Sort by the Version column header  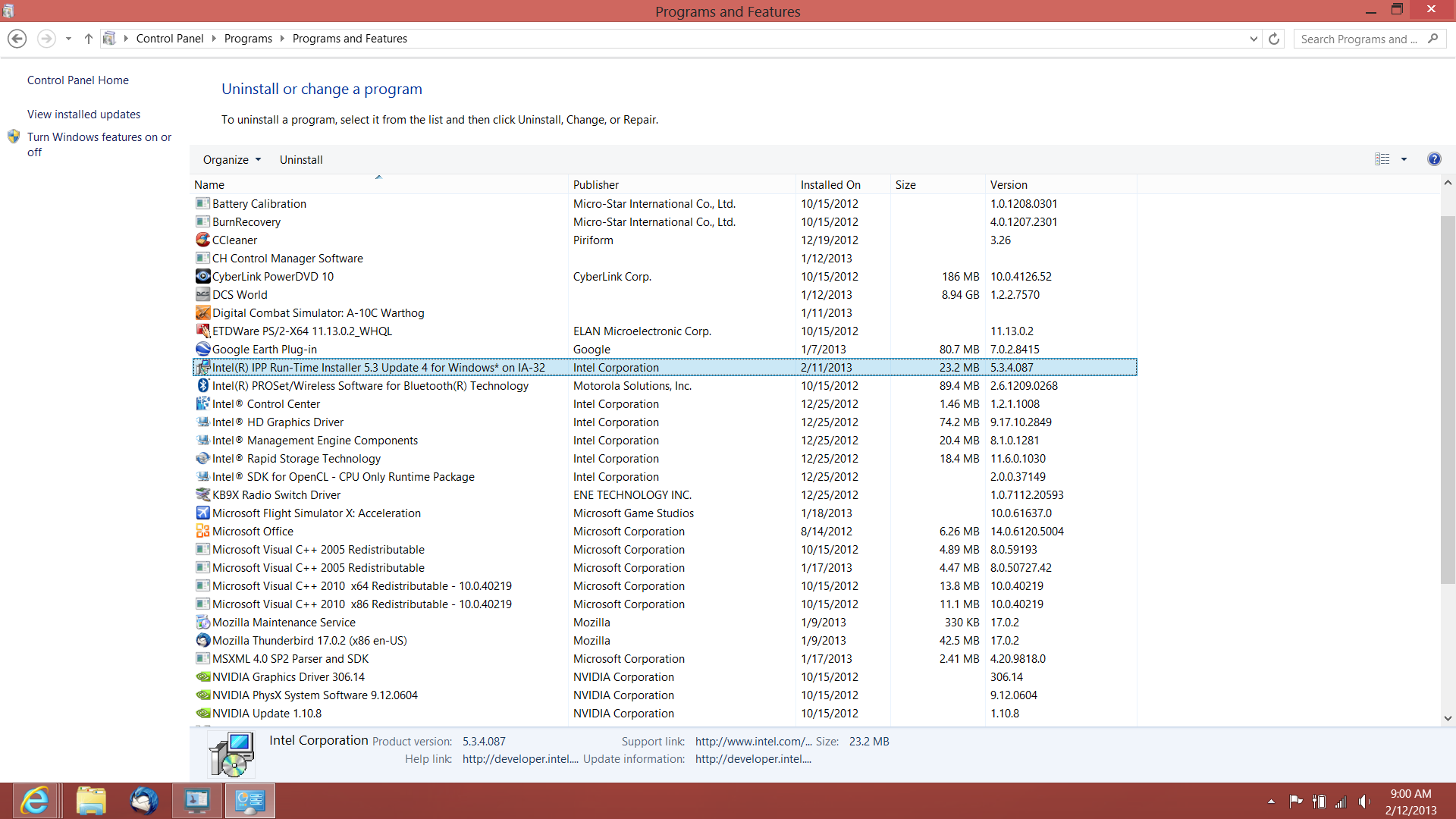[1061, 184]
